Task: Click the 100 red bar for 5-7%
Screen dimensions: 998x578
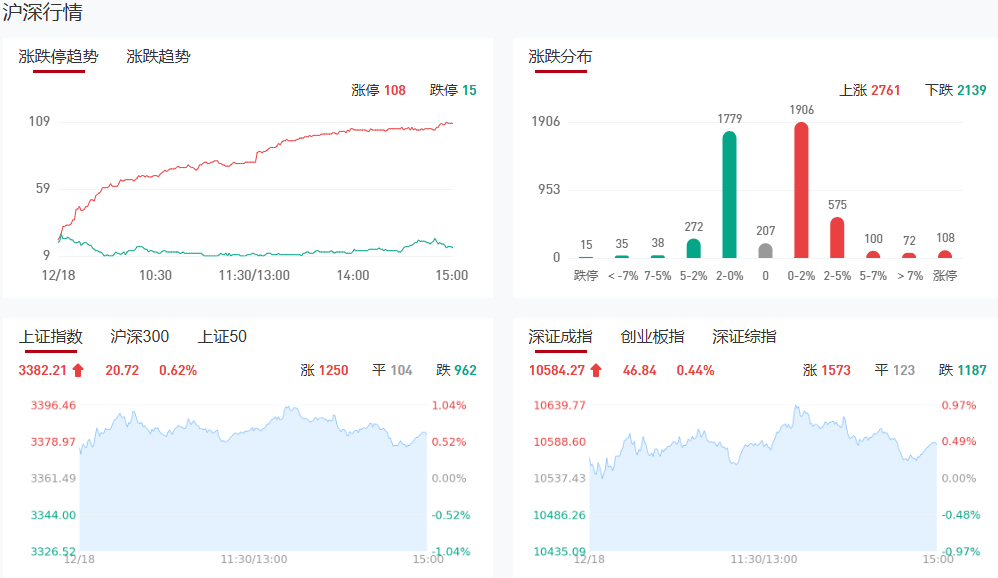Action: coord(873,255)
